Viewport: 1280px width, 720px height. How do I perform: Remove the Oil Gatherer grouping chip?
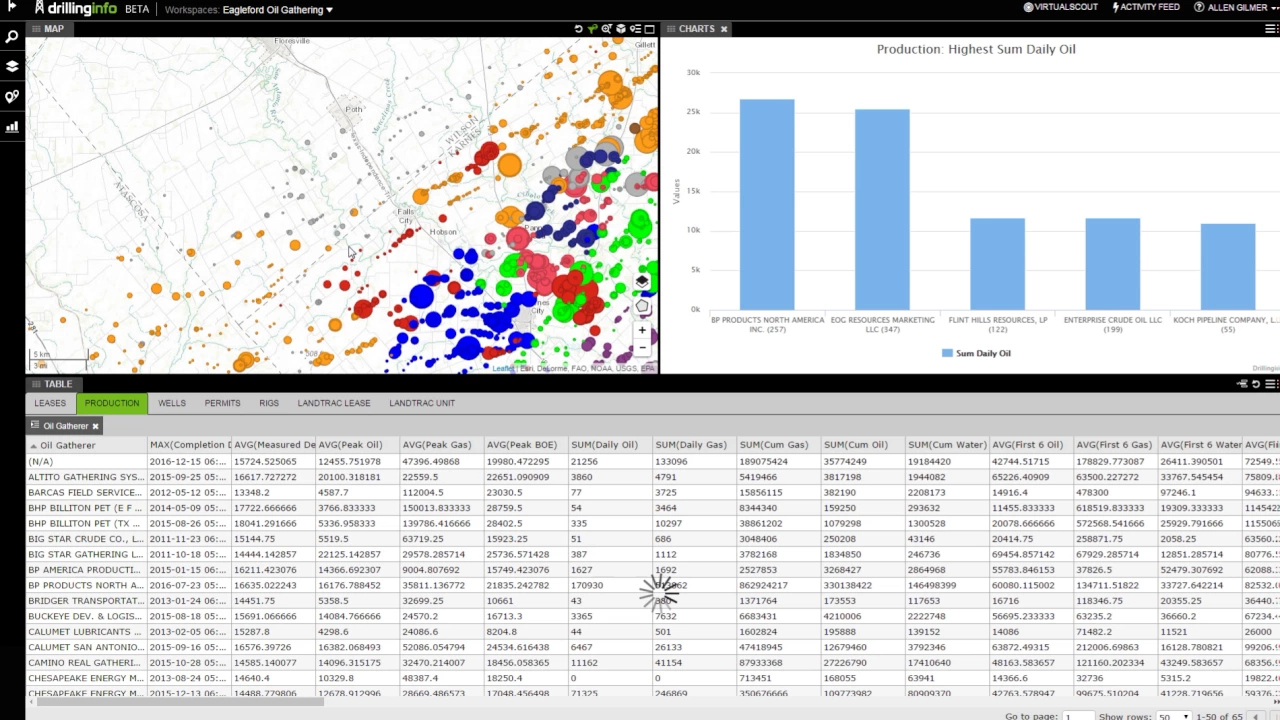(x=96, y=426)
